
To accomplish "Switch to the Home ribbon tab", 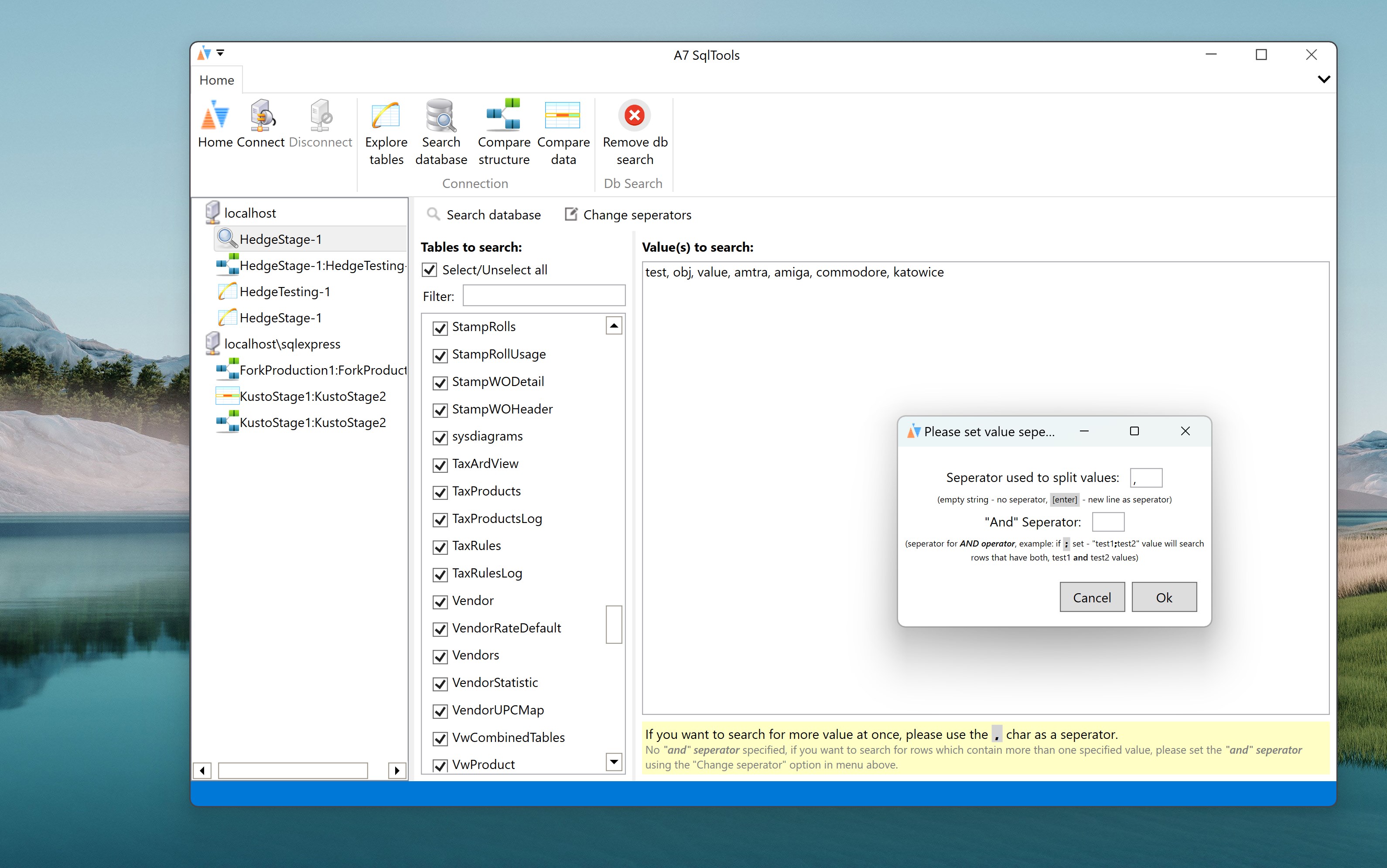I will click(x=216, y=80).
